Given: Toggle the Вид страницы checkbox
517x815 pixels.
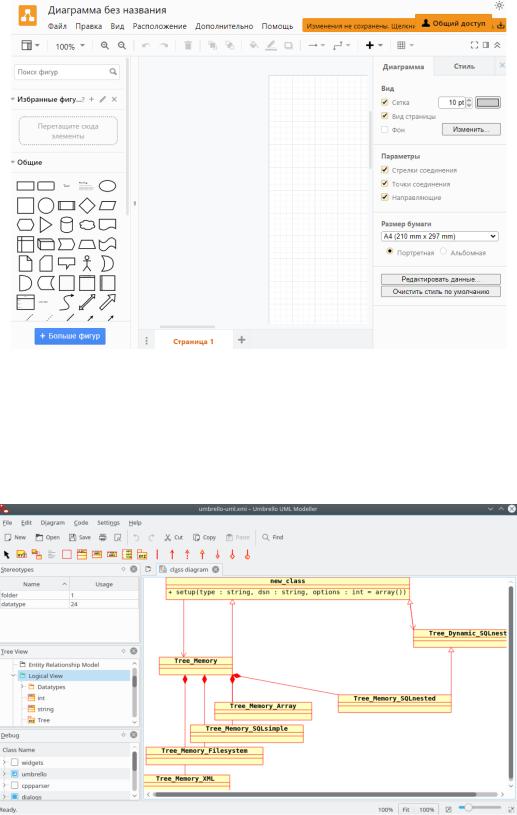Looking at the screenshot, I should coord(385,116).
